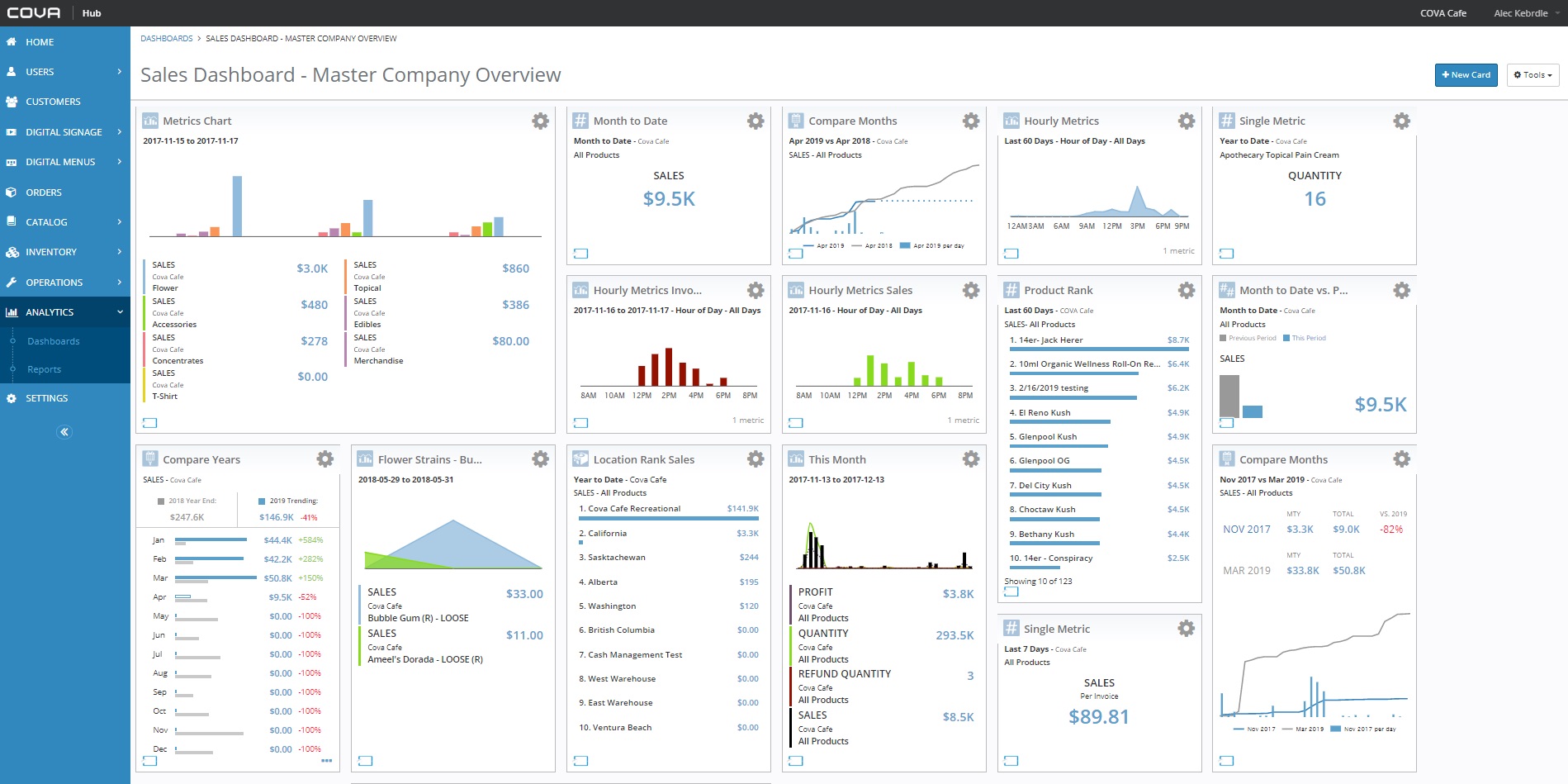Screen dimensions: 1568x784
Task: Click the Cova Cafe Recreational rank bar
Action: click(x=669, y=518)
